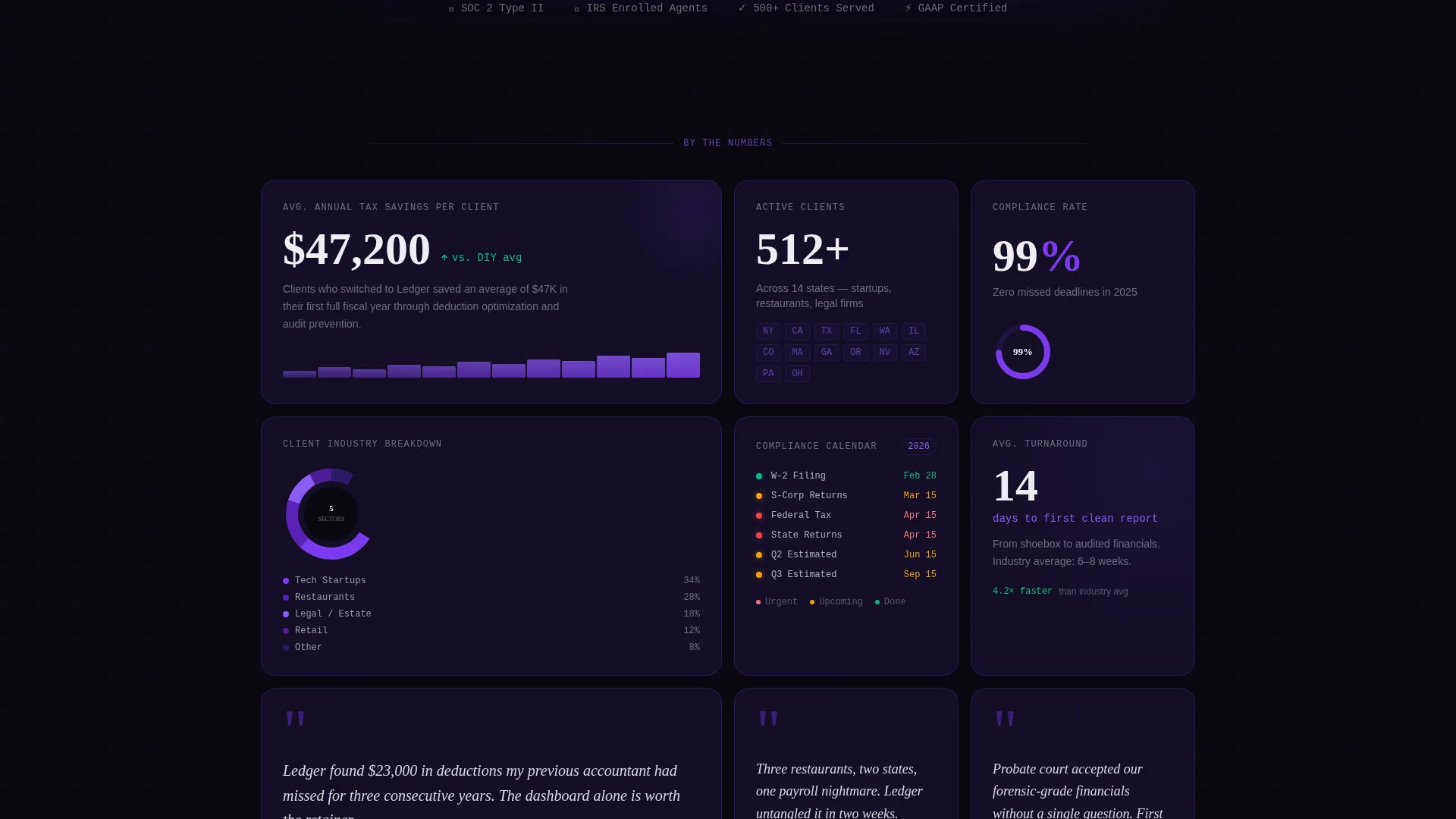
Task: Click the GAAP Certified badge
Action: [x=955, y=8]
